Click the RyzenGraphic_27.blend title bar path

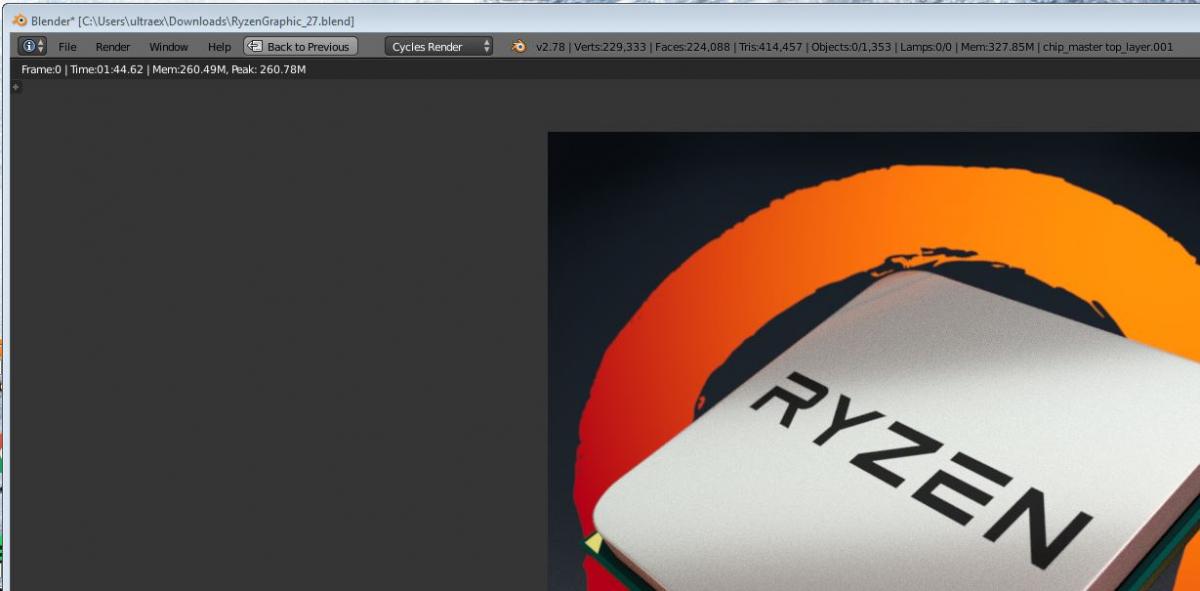pyautogui.click(x=216, y=21)
